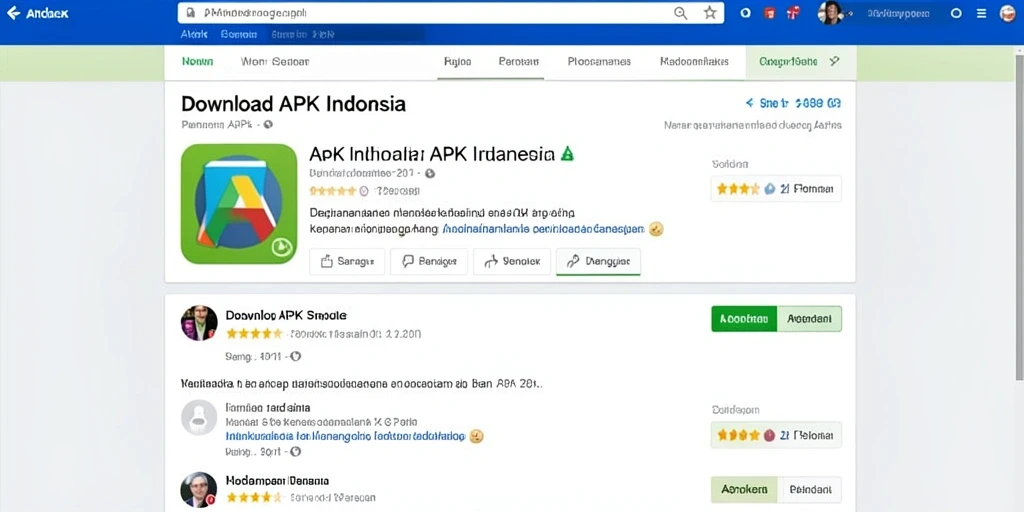Open the hamburger menu in the top bar
This screenshot has height=512, width=1024.
coord(981,13)
